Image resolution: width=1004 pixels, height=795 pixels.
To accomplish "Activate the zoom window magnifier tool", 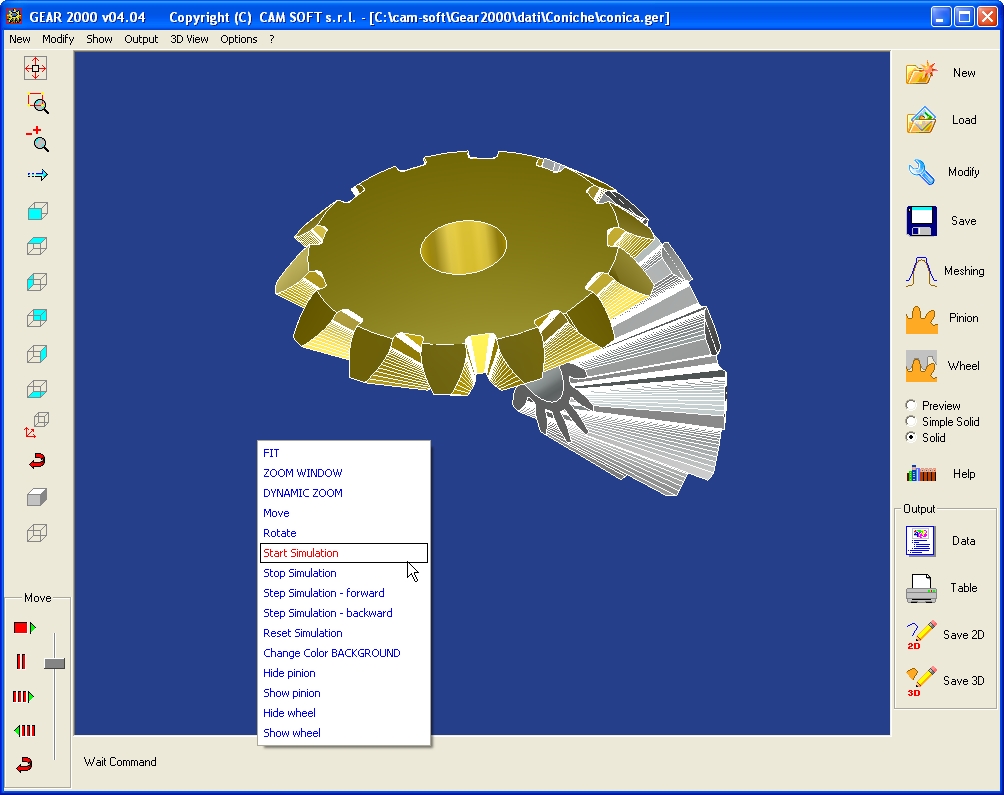I will [37, 103].
